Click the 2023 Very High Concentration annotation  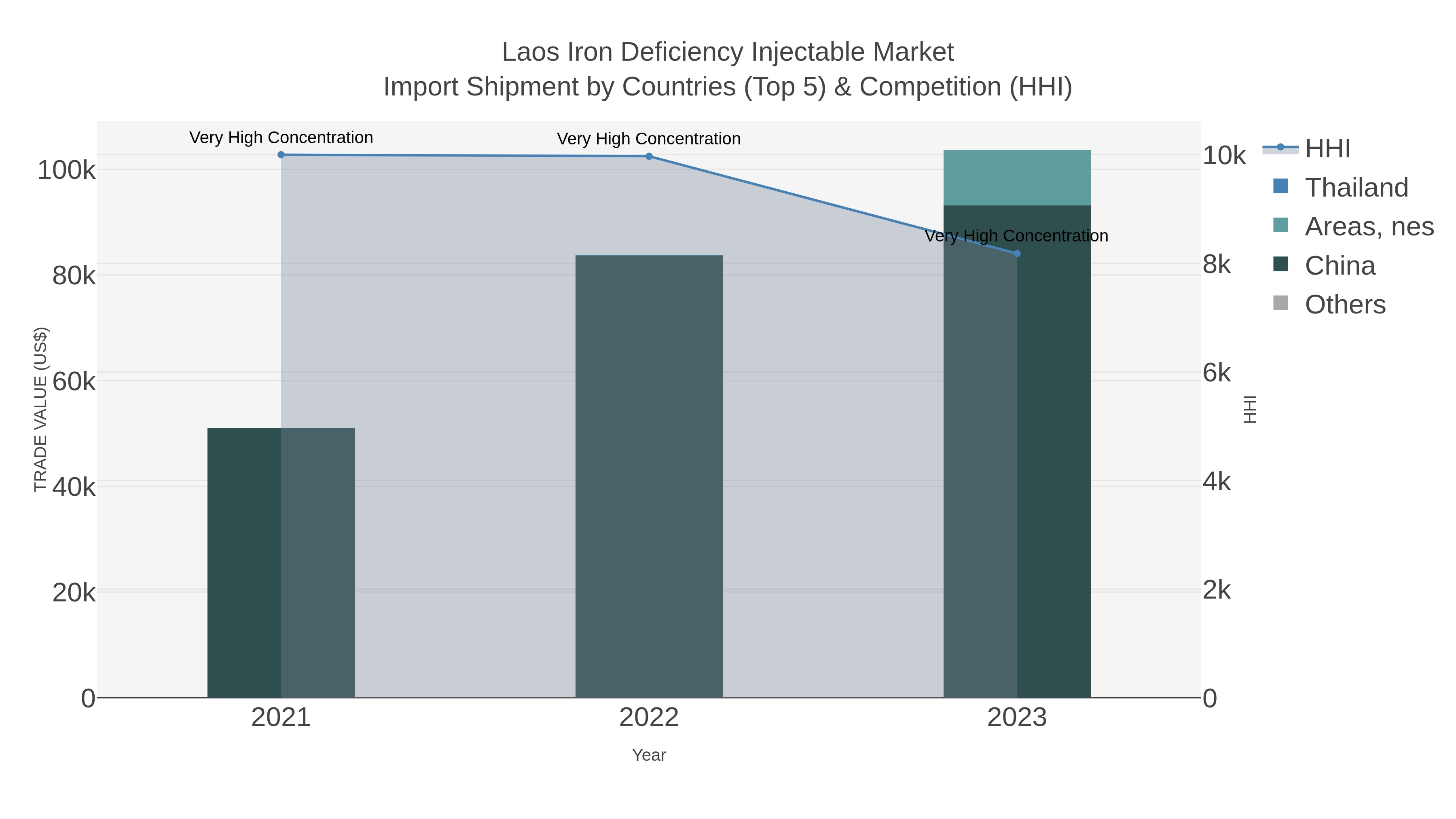[x=1016, y=236]
